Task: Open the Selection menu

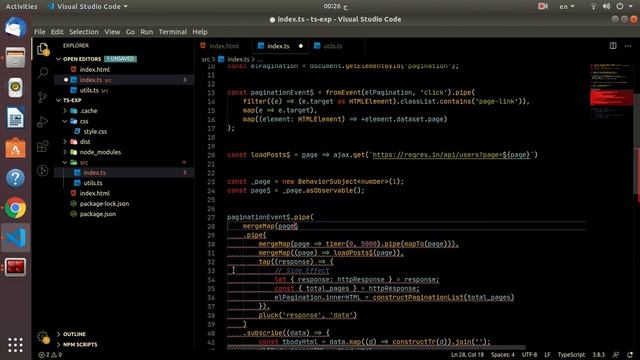Action: click(84, 31)
